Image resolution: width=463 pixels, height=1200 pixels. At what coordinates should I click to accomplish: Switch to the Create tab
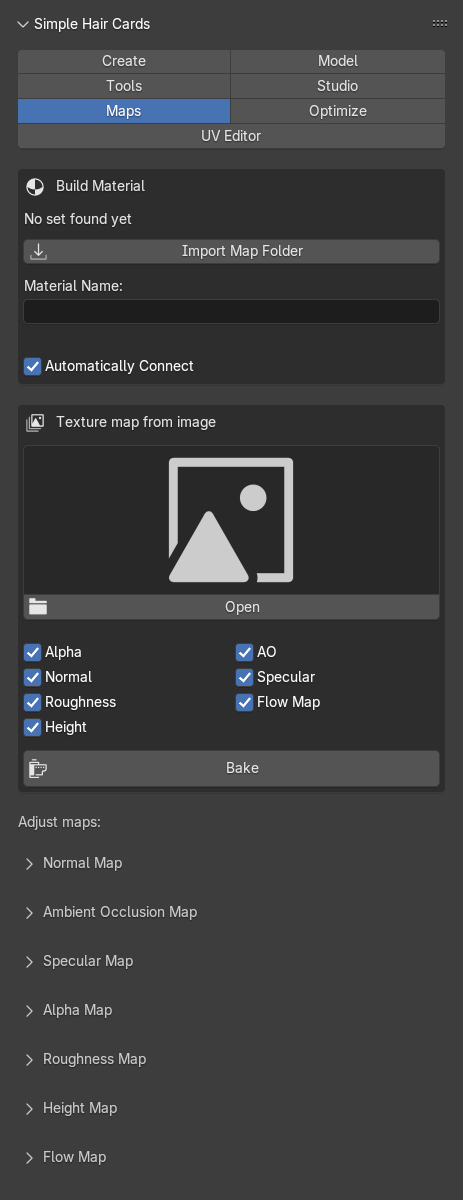(x=124, y=61)
